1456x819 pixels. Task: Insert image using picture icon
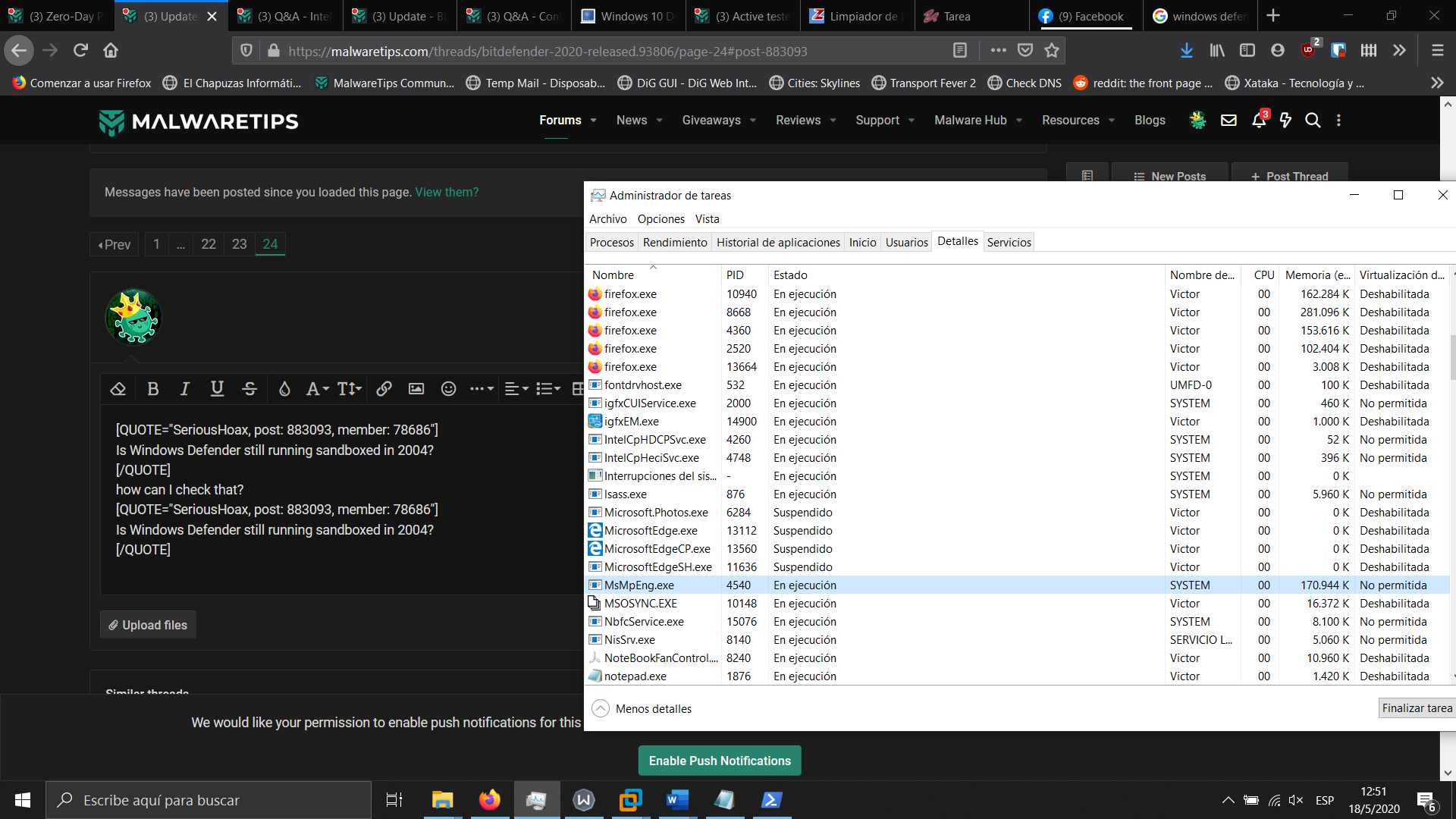pos(416,389)
